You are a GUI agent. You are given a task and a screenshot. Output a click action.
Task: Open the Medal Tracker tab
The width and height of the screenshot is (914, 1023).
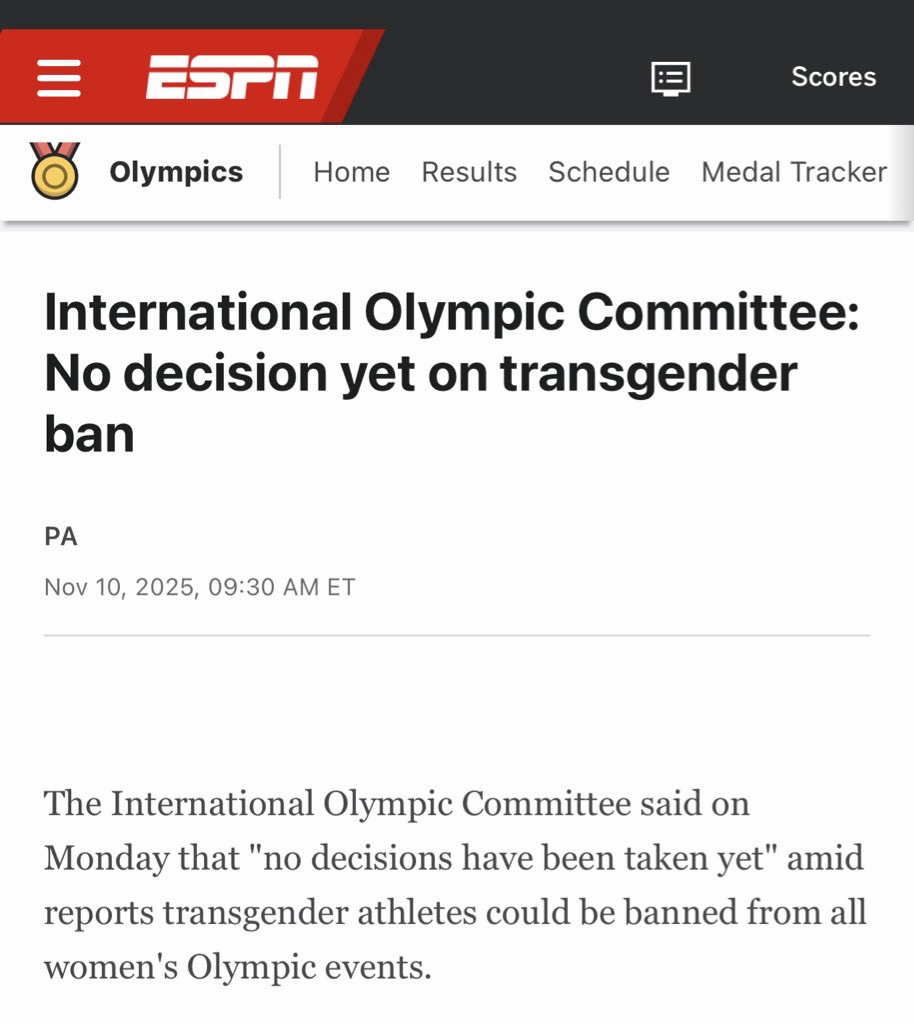[794, 172]
